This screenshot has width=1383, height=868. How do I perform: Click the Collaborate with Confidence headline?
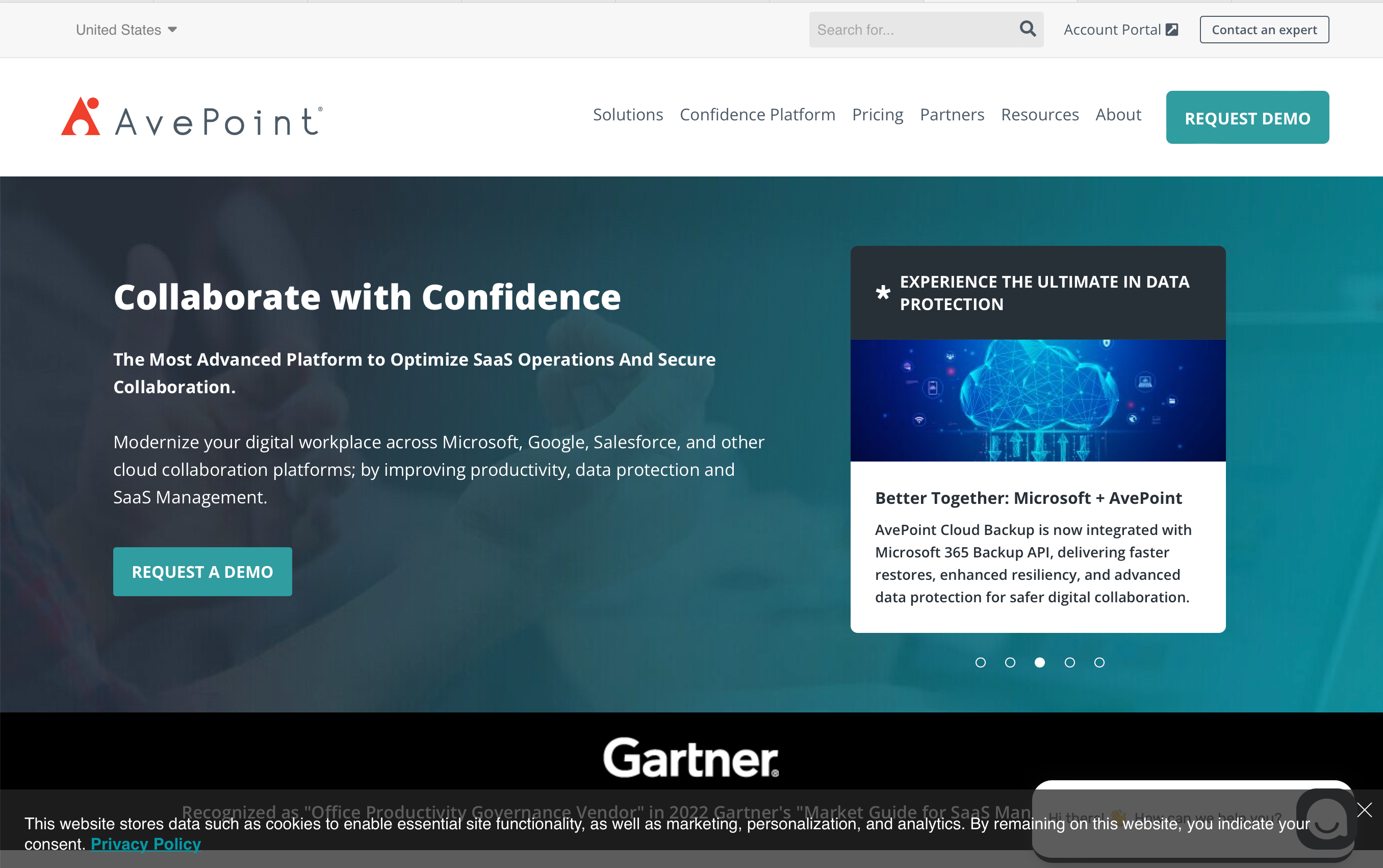pyautogui.click(x=367, y=297)
